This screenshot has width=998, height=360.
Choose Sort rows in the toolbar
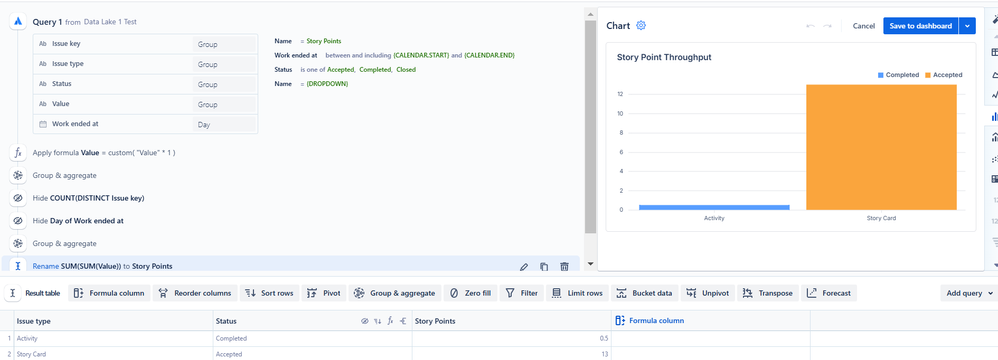coord(269,293)
